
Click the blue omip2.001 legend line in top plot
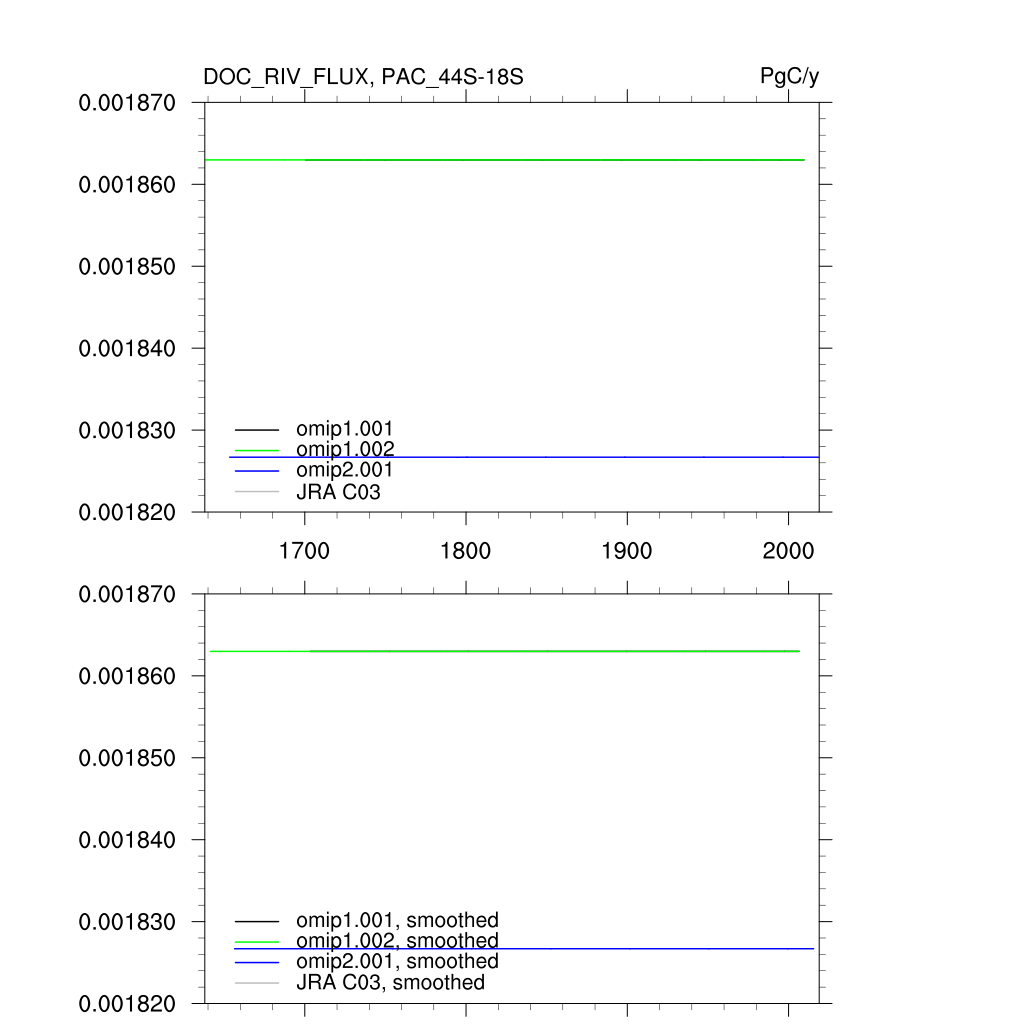click(257, 470)
